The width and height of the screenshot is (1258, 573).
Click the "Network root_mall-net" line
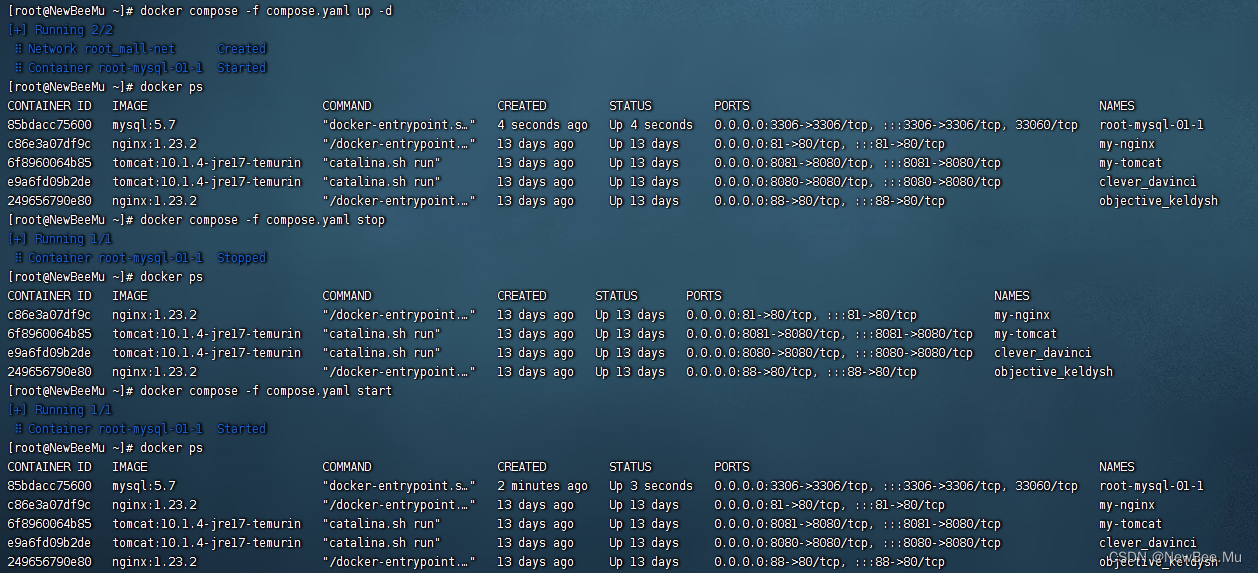[x=102, y=48]
